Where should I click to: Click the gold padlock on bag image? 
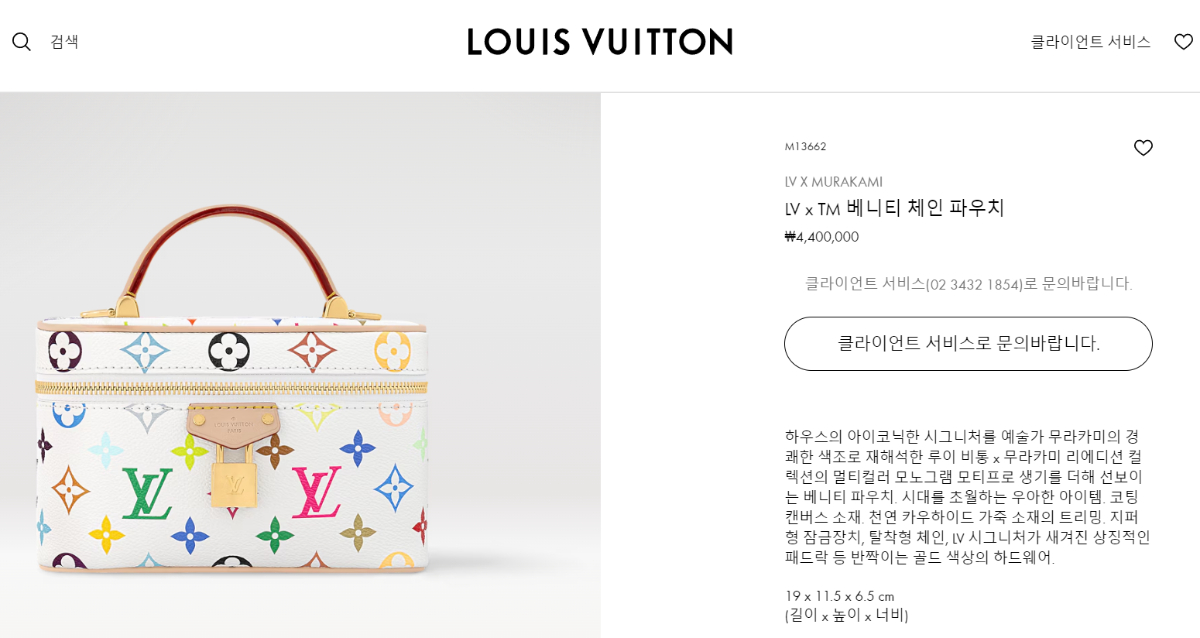pyautogui.click(x=234, y=484)
